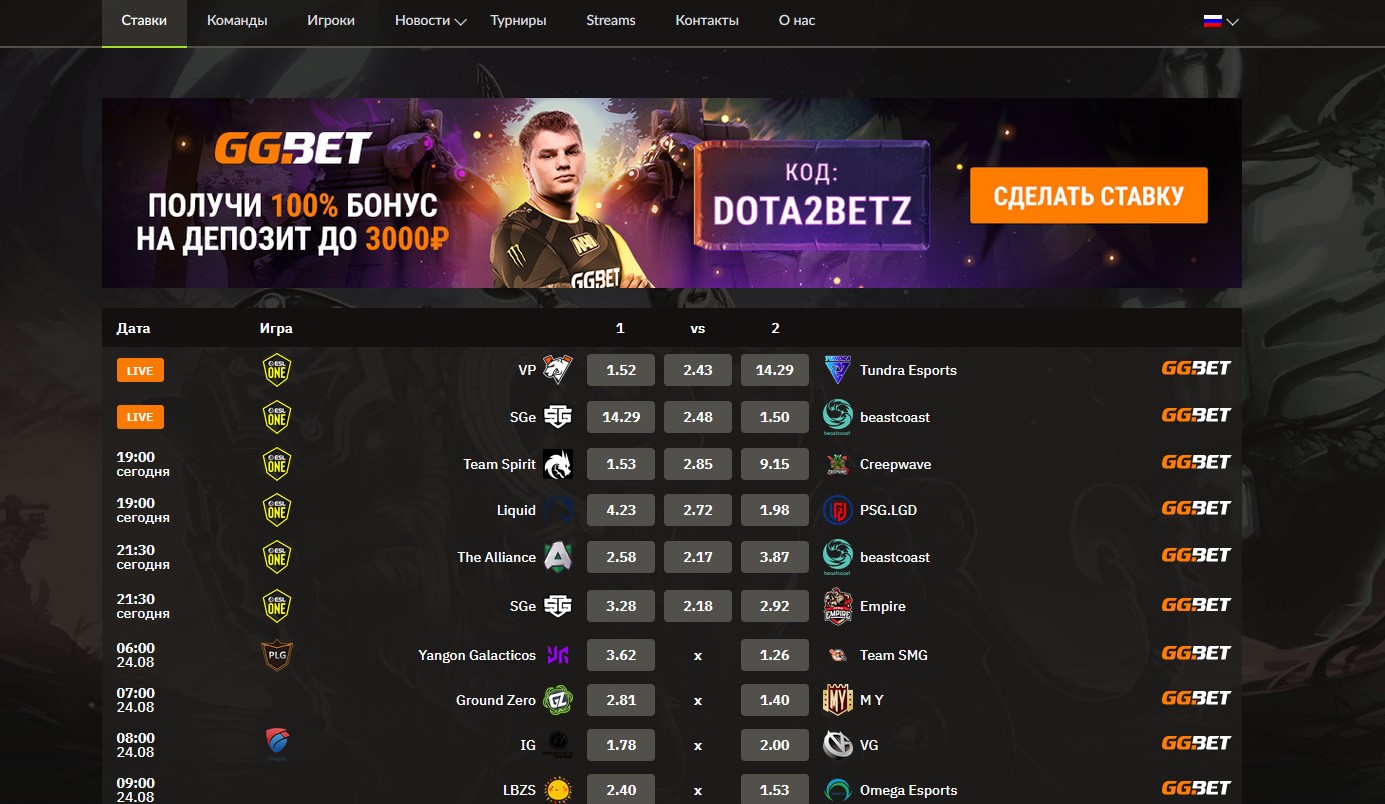This screenshot has width=1385, height=804.
Task: Click the GGBET logo in VG row
Action: click(1196, 743)
